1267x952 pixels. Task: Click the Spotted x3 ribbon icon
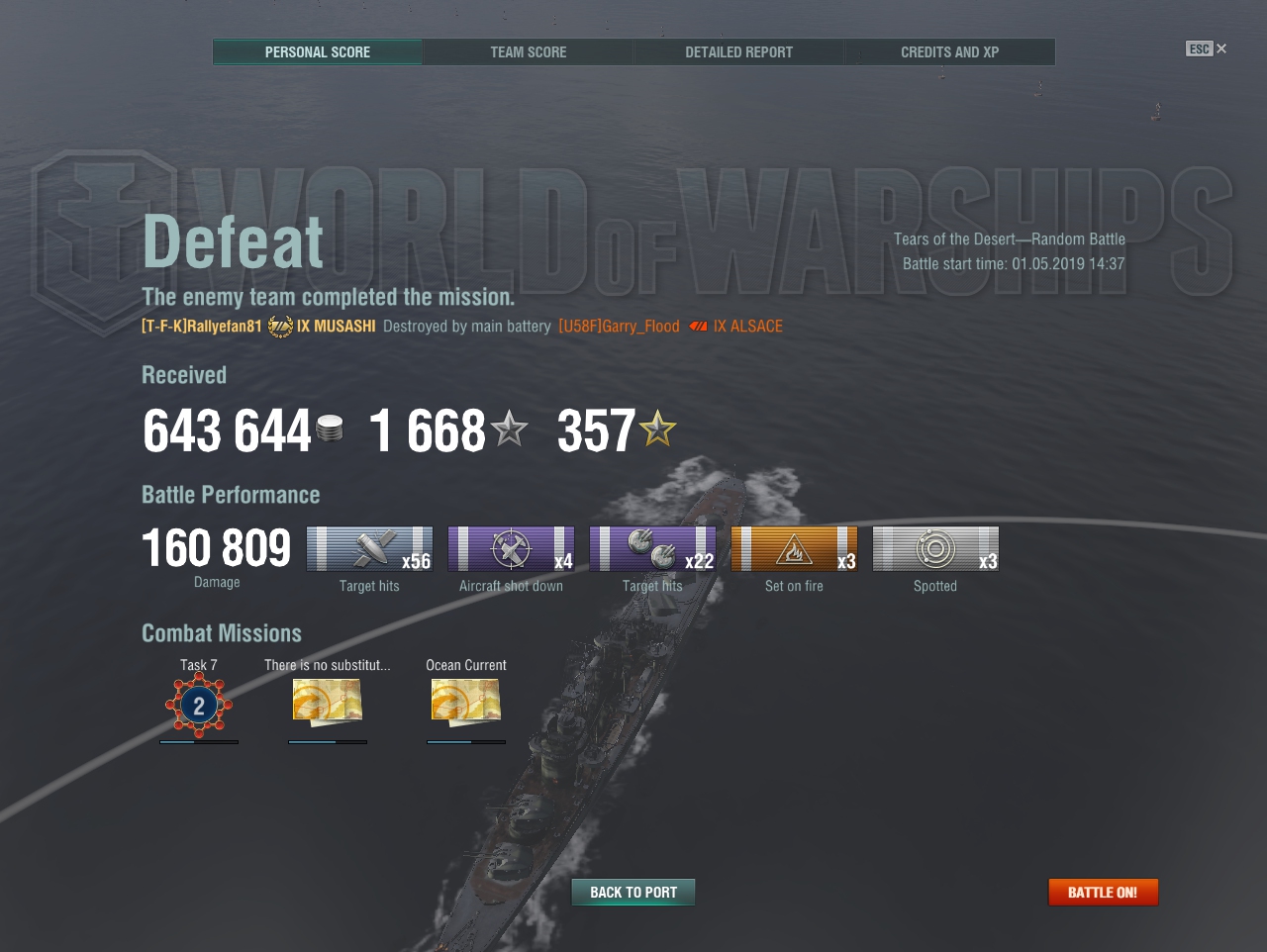[935, 549]
